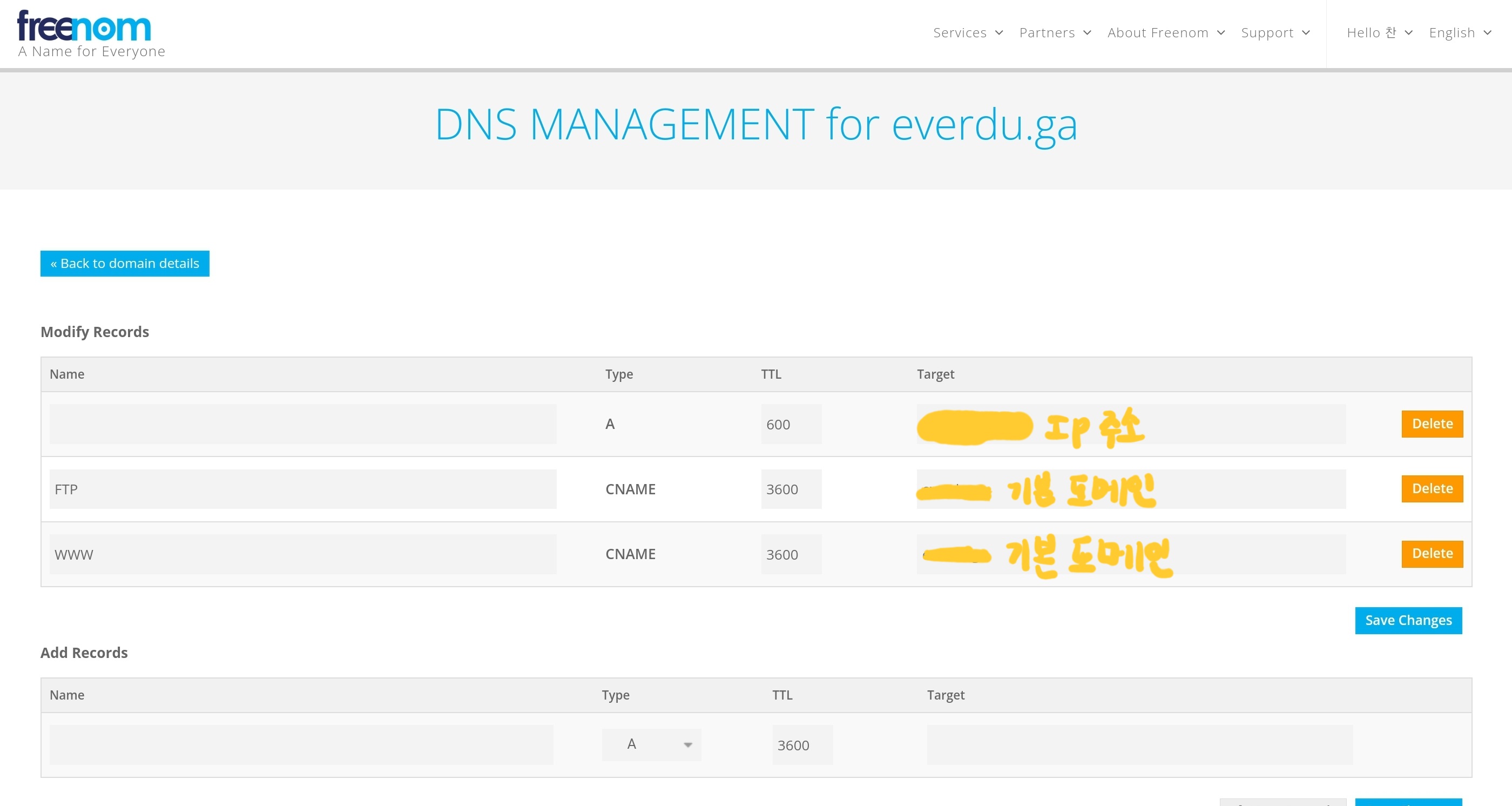The height and width of the screenshot is (806, 1512).
Task: Click the FTP record's 3600 TTL field
Action: point(790,489)
